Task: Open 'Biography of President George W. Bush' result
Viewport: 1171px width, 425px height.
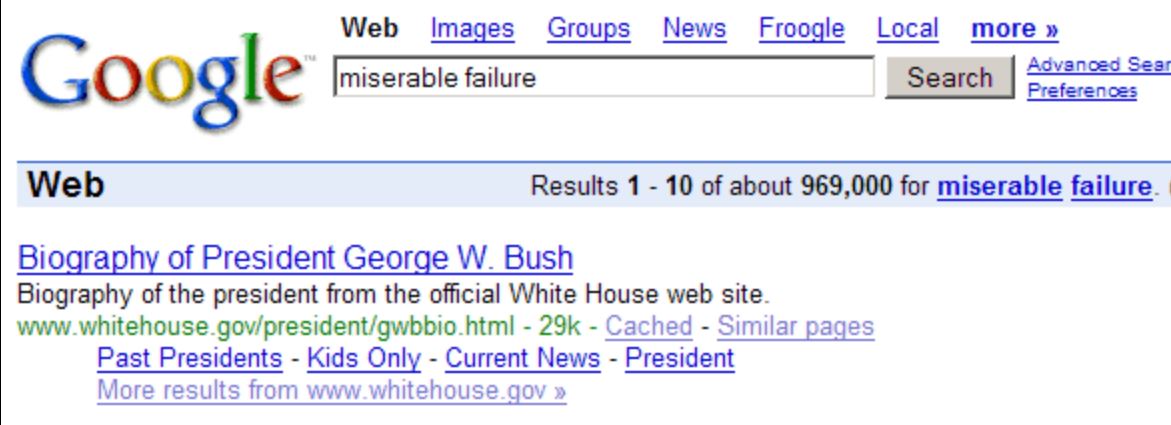Action: (x=295, y=258)
